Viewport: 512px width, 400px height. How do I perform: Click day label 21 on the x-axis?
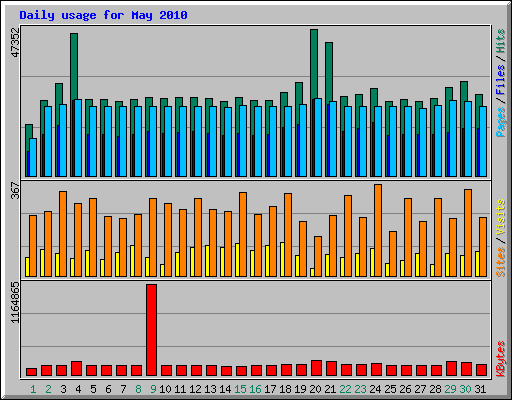[330, 389]
